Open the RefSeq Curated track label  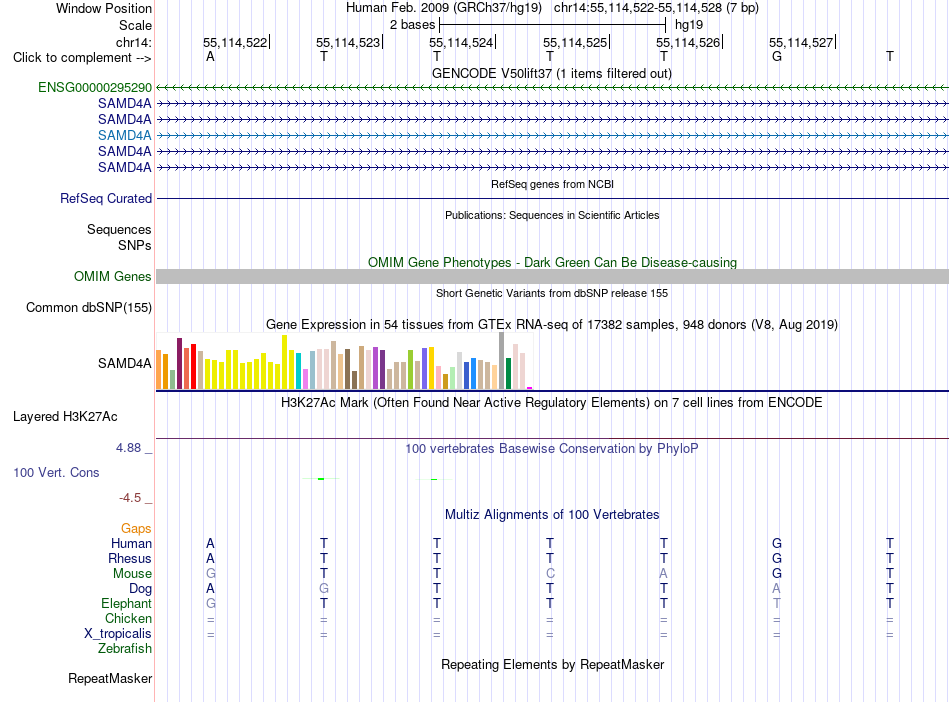pos(106,199)
